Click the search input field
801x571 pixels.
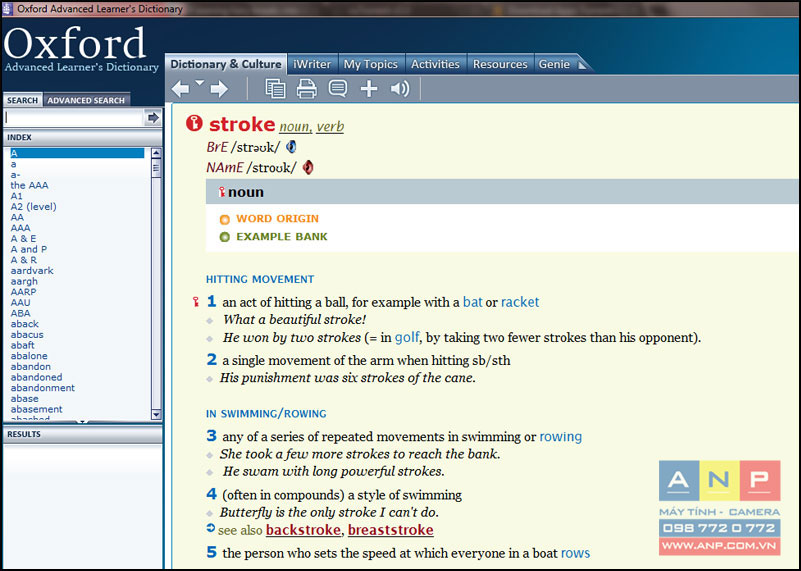(74, 118)
